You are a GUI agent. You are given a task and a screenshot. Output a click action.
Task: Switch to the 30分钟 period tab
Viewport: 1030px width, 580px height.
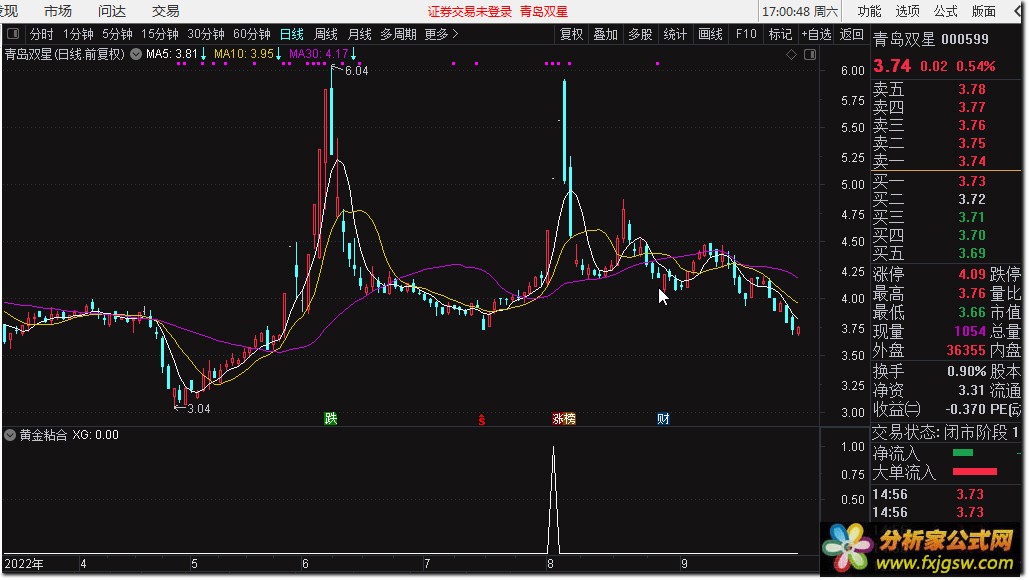(x=206, y=34)
